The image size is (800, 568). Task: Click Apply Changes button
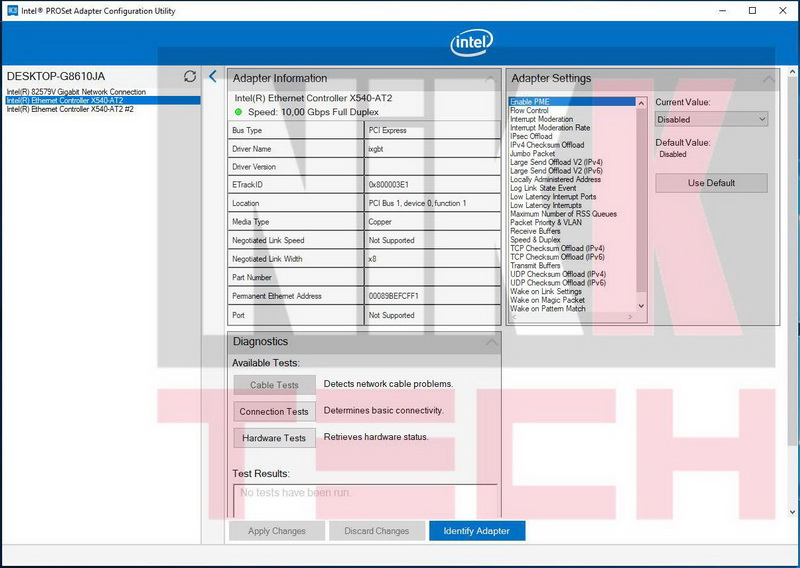pos(277,531)
